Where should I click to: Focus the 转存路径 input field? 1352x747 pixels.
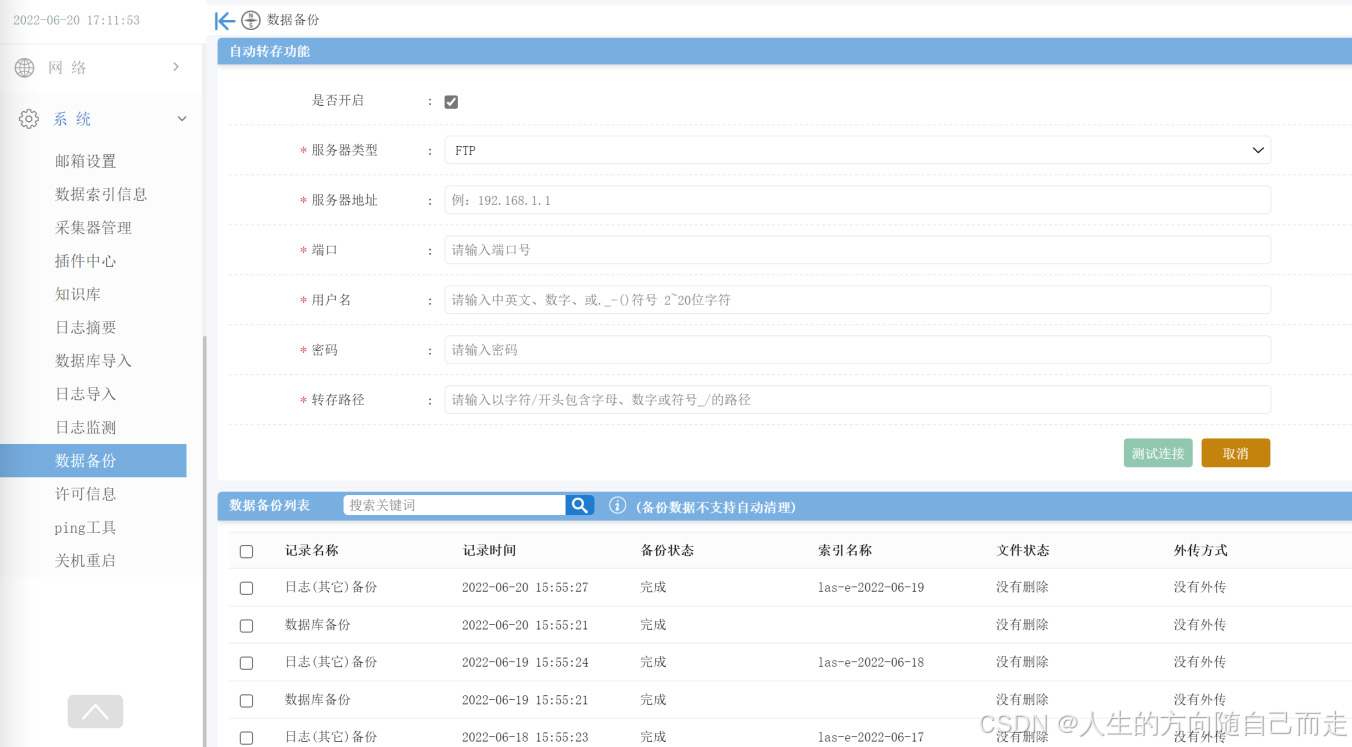pos(857,400)
